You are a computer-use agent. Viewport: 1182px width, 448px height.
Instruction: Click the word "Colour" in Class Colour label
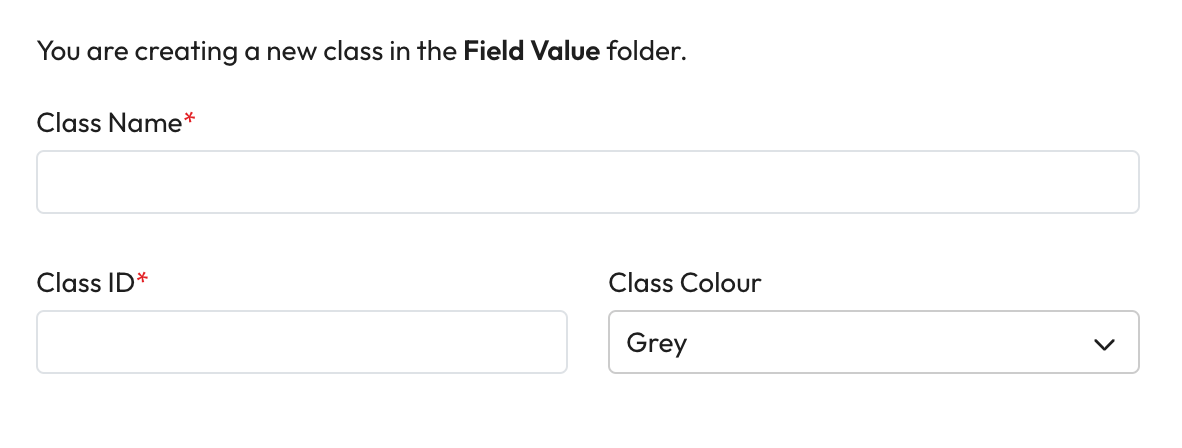point(720,283)
